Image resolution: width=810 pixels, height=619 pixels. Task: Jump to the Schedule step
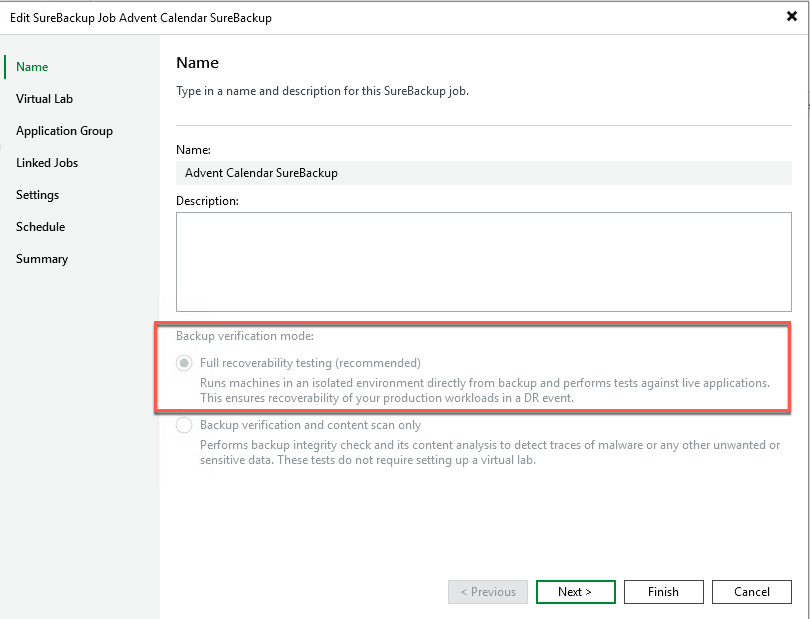coord(40,227)
